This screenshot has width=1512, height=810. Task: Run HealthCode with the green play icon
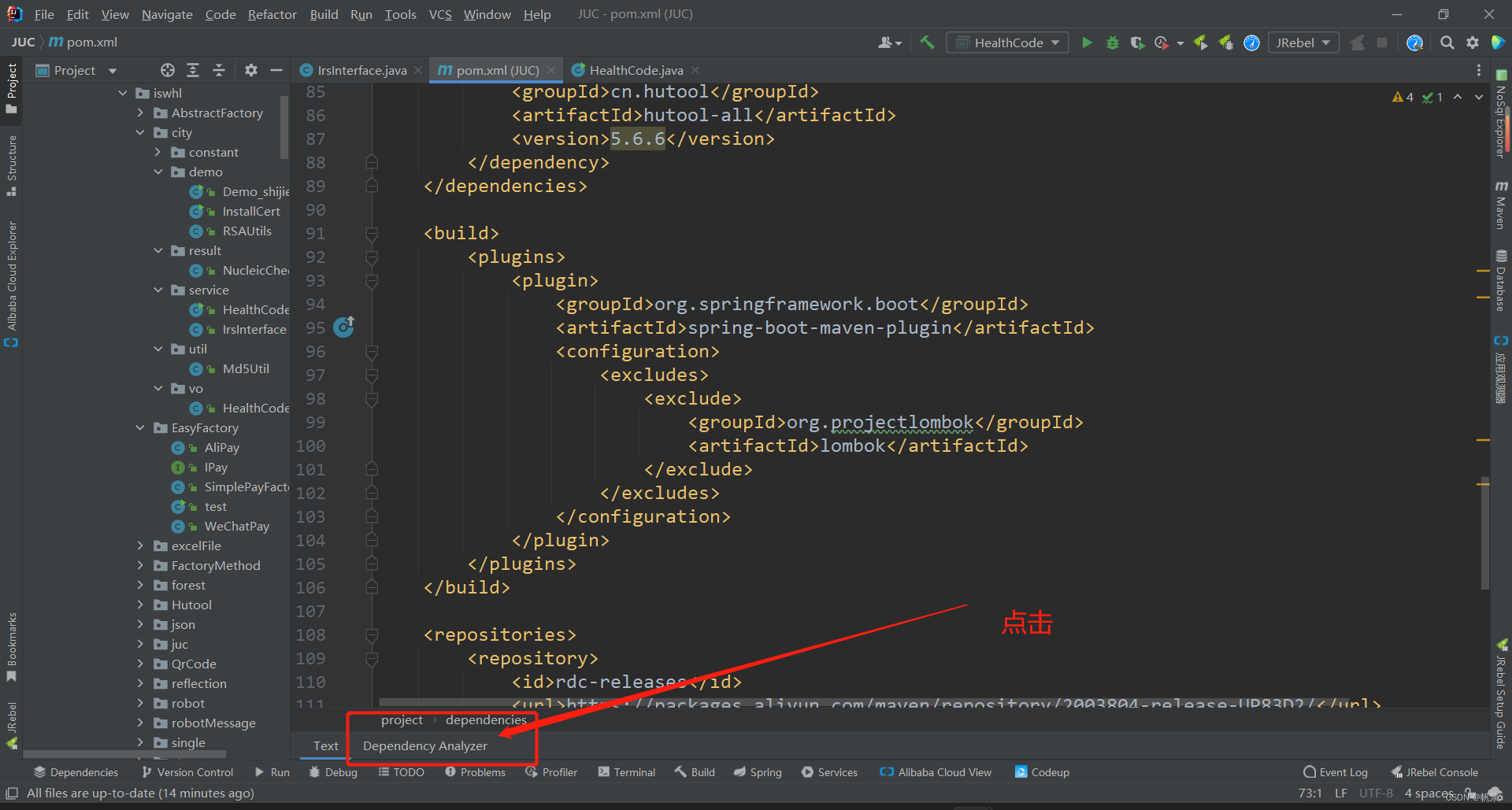point(1087,43)
